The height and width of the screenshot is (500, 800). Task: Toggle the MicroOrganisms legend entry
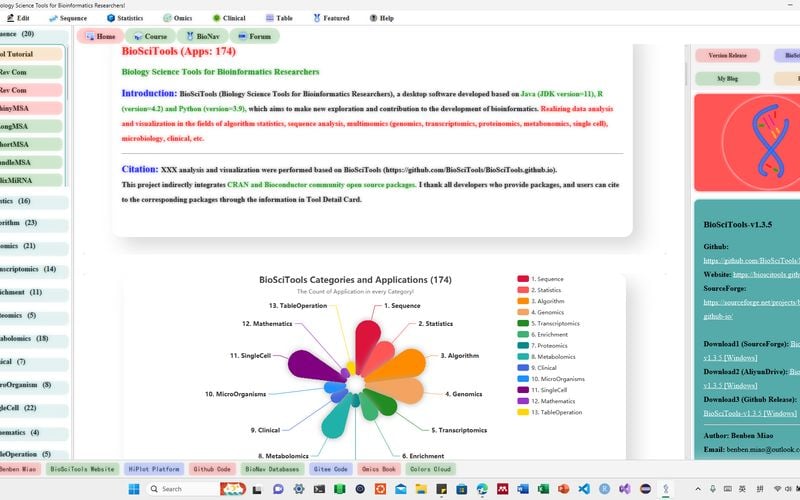pos(551,379)
